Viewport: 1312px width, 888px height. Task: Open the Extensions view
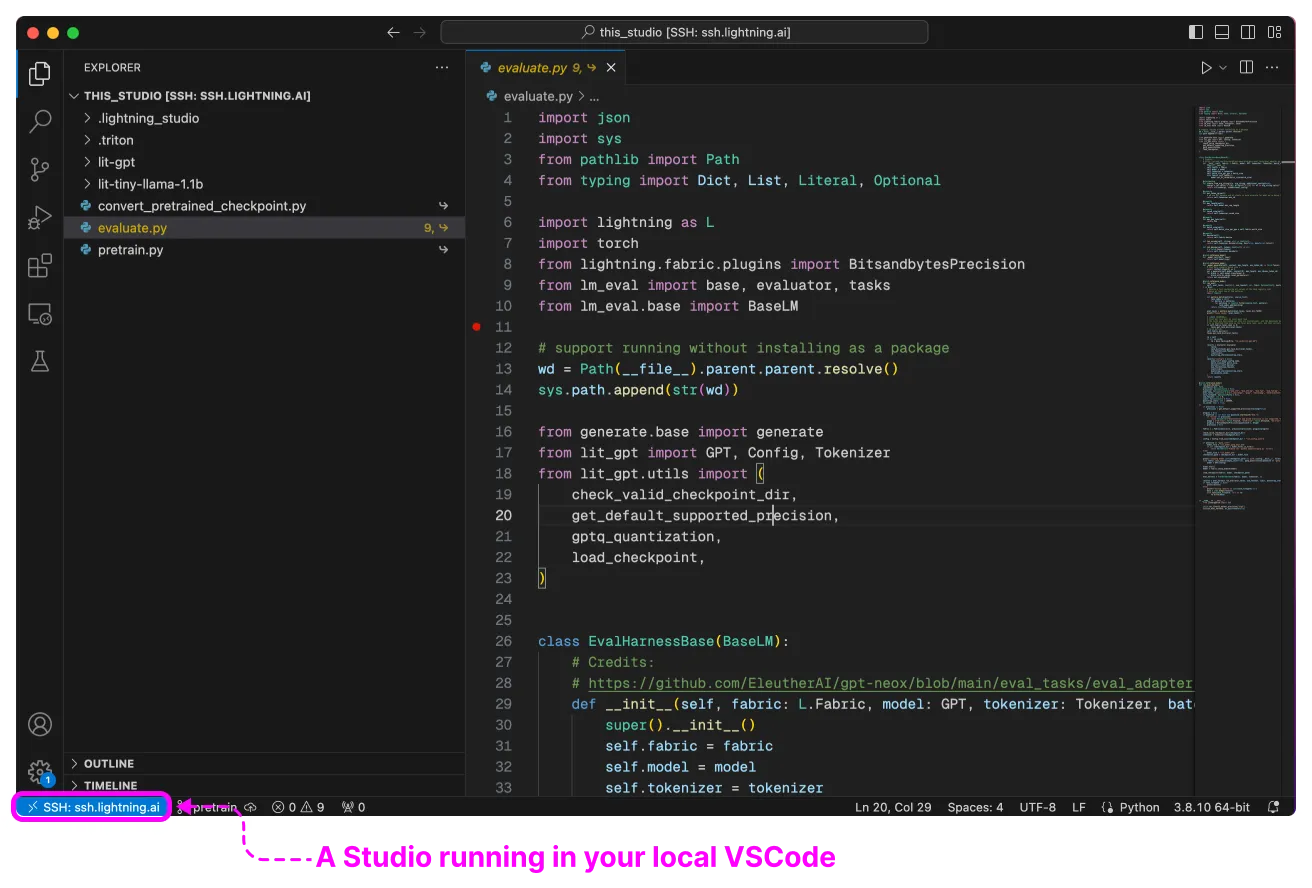[40, 266]
